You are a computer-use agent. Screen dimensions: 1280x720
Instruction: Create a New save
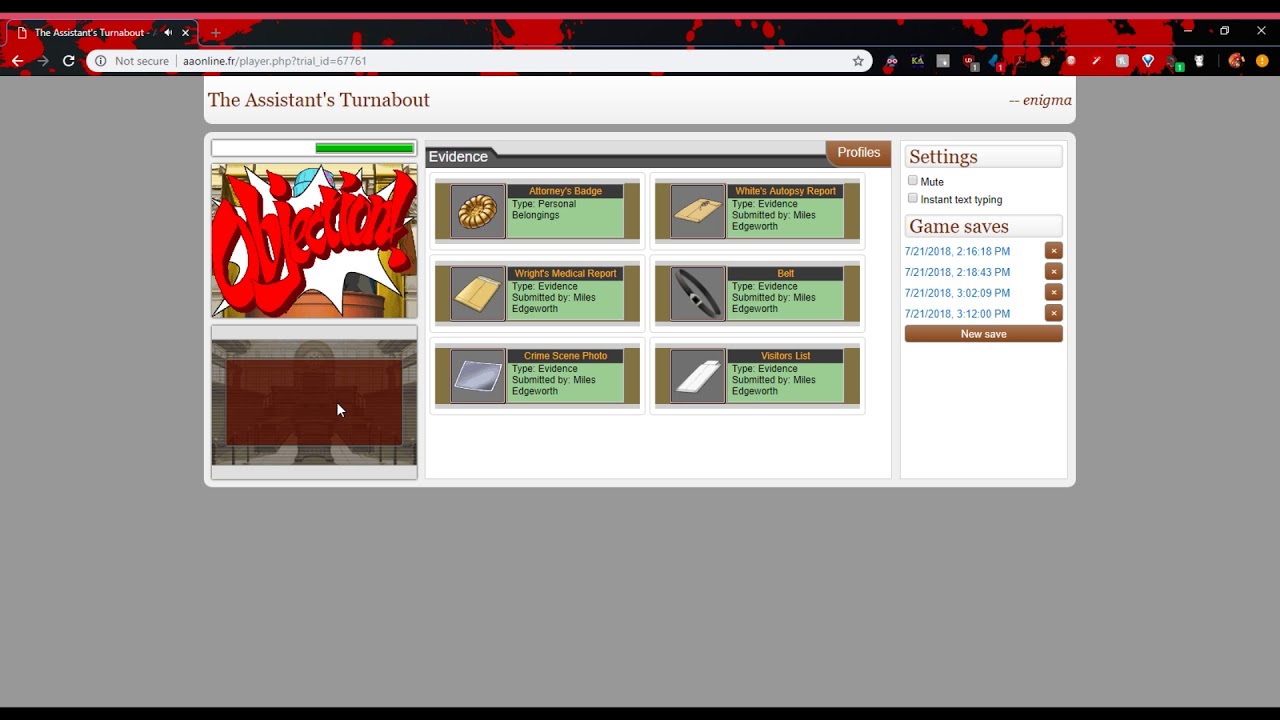[x=984, y=334]
